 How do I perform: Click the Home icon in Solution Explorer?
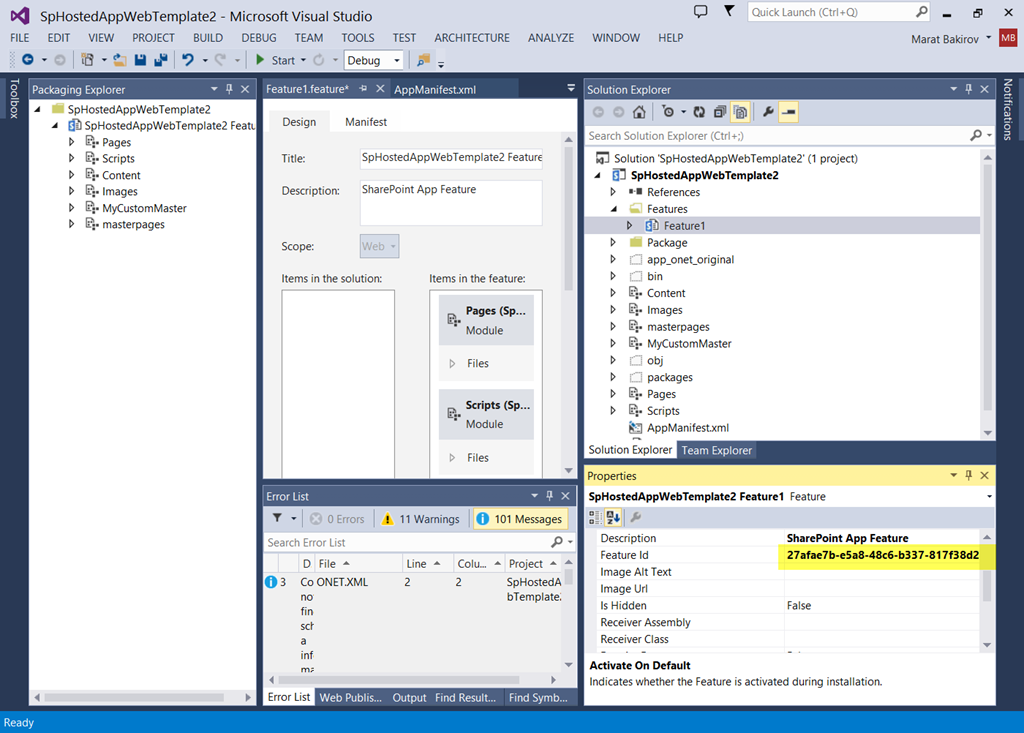point(639,112)
